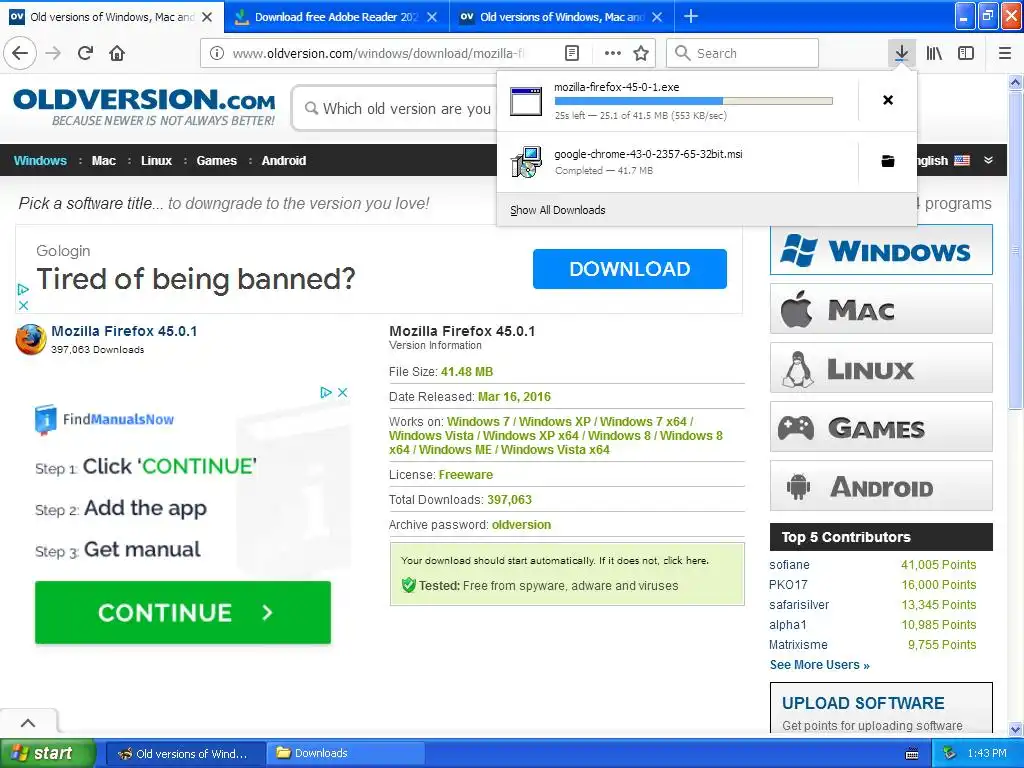Click the blue DOWNLOAD ad button

[x=630, y=268]
